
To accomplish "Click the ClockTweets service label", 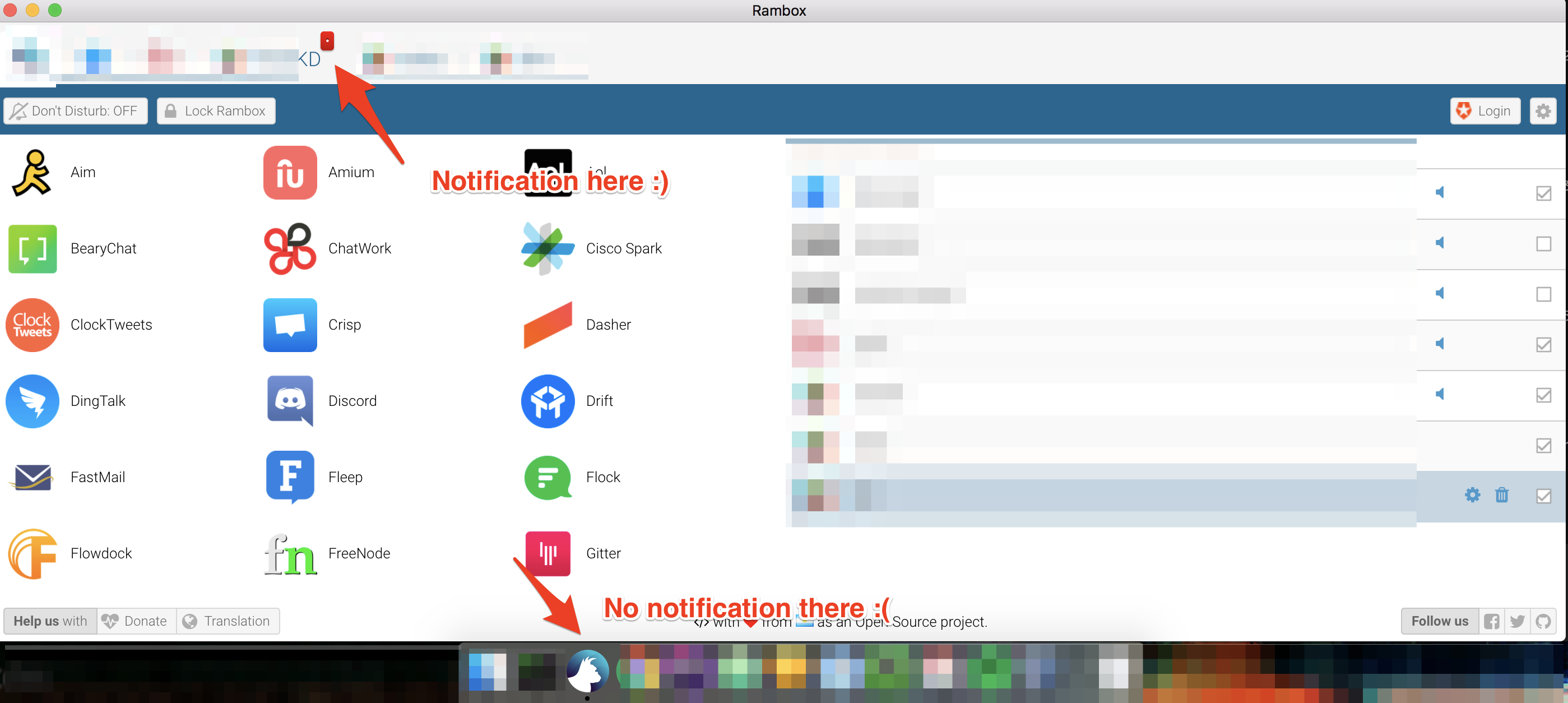I will click(x=112, y=325).
